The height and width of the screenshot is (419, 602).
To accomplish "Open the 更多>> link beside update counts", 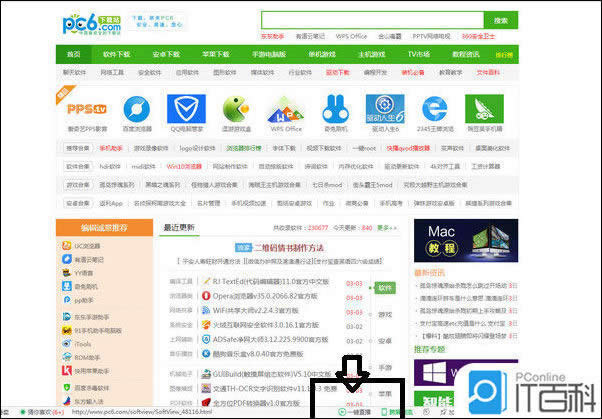I will (x=386, y=228).
